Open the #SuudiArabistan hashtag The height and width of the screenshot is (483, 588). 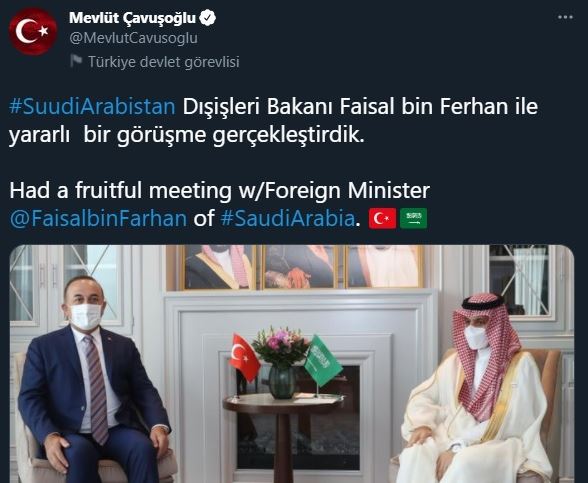(92, 106)
